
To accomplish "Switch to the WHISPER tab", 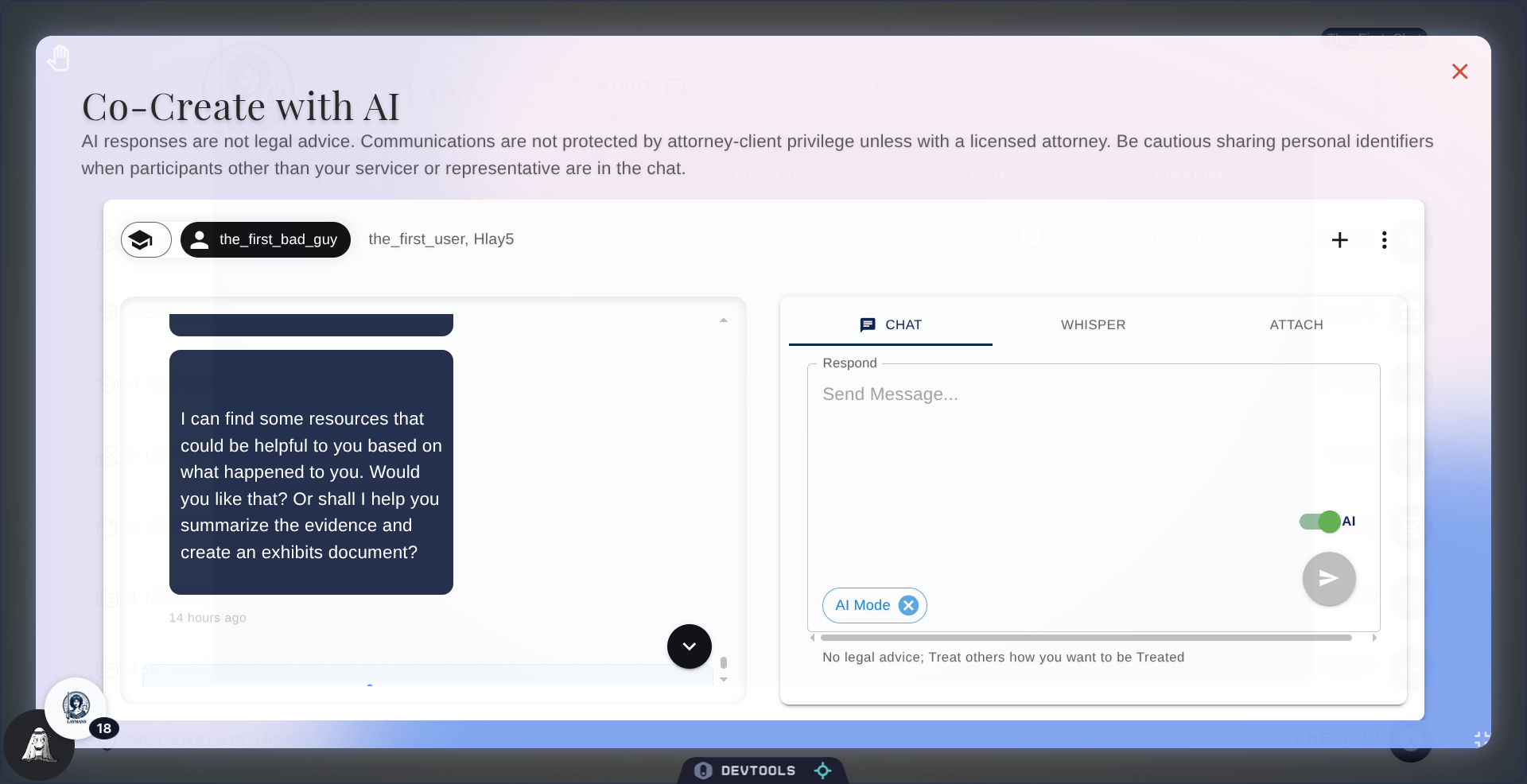I will coord(1094,324).
